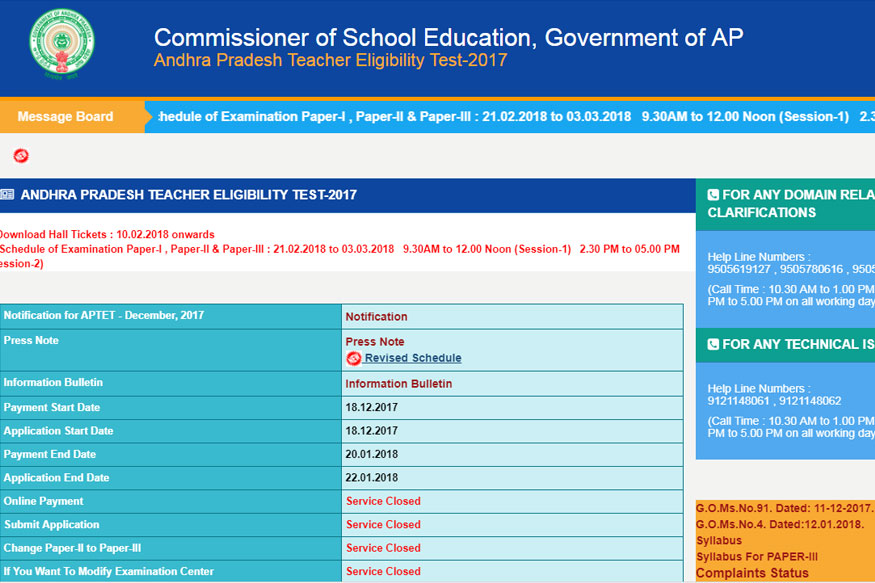Open the Complaints Status link
This screenshot has height=583, width=875.
(x=752, y=574)
